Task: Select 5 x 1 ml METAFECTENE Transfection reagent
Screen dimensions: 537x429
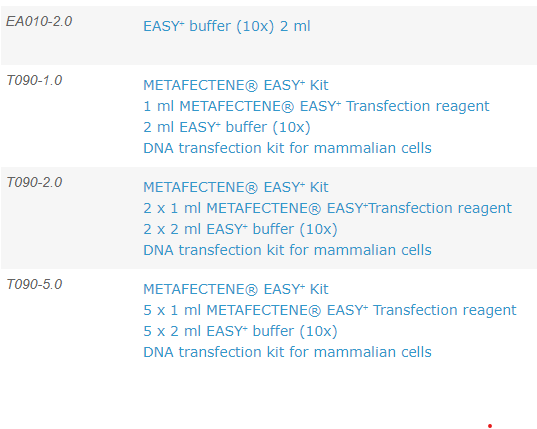Action: point(330,311)
